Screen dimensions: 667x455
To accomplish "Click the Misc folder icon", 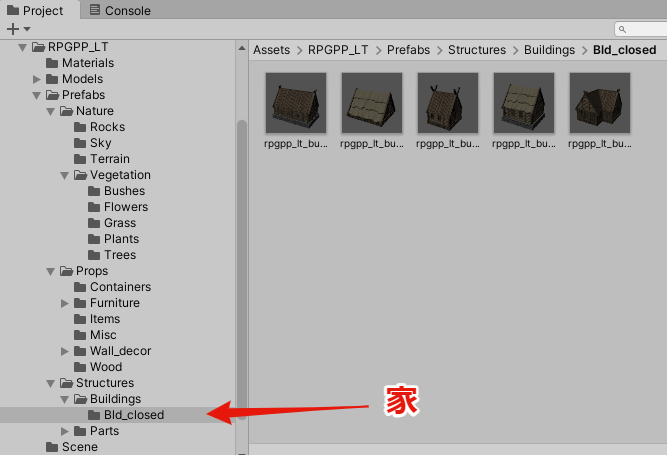I will coord(80,335).
